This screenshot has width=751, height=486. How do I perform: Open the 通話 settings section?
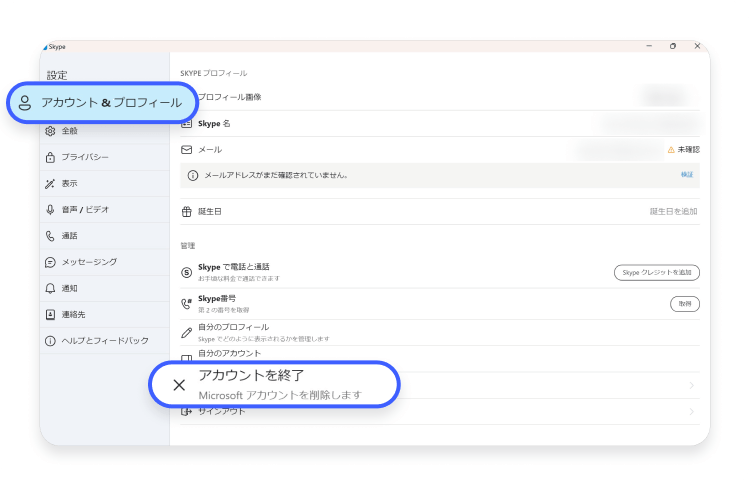(x=105, y=236)
